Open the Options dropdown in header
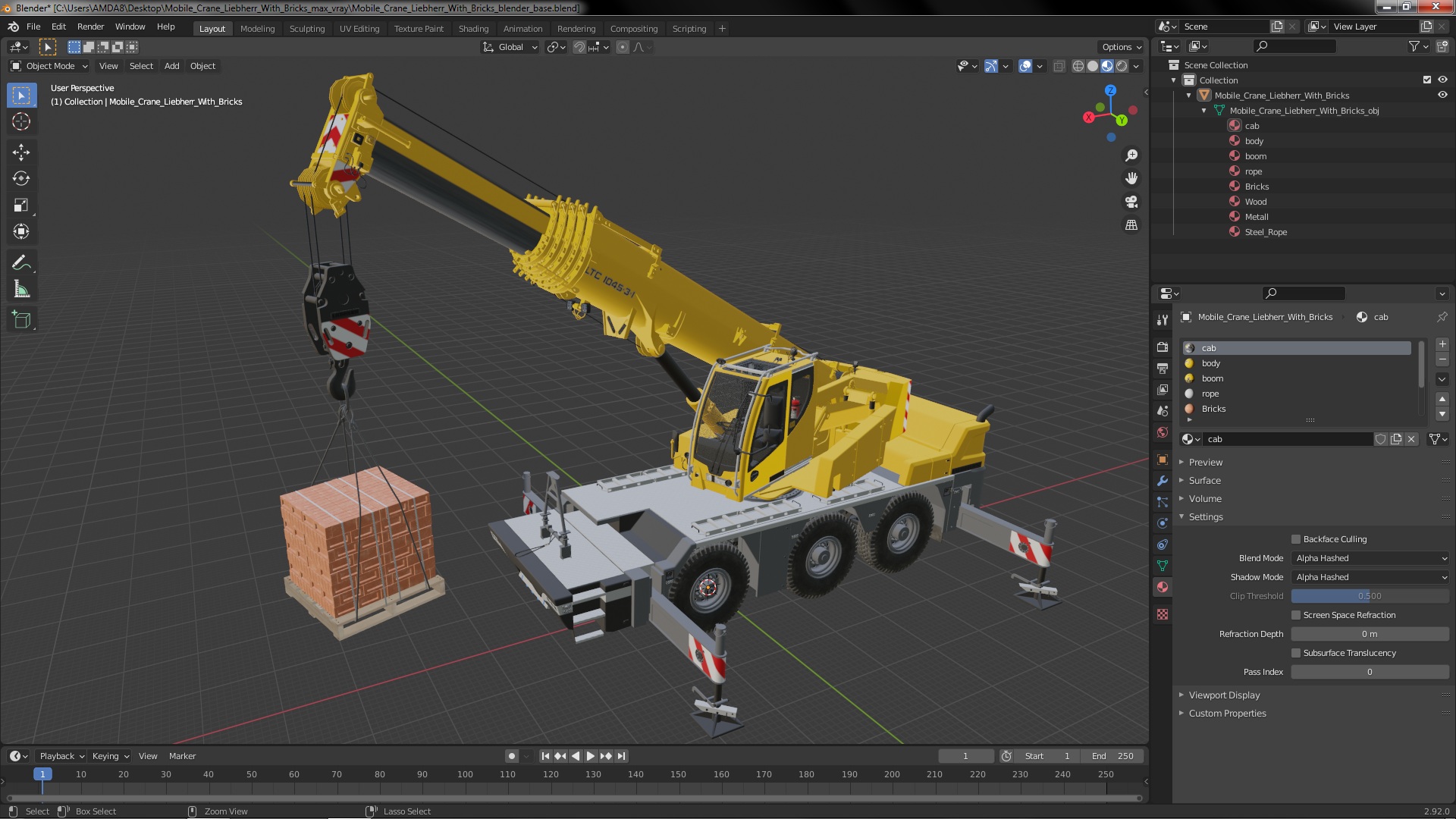This screenshot has width=1456, height=819. click(1121, 47)
